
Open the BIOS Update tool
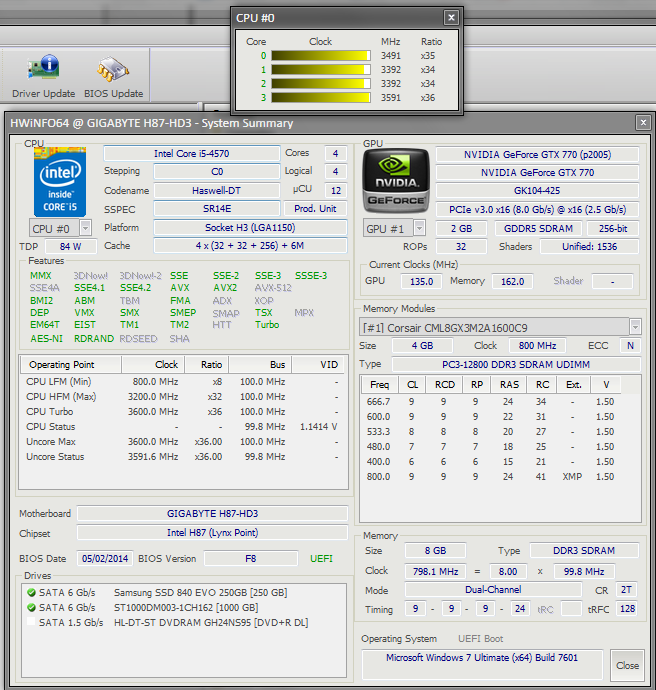click(114, 75)
